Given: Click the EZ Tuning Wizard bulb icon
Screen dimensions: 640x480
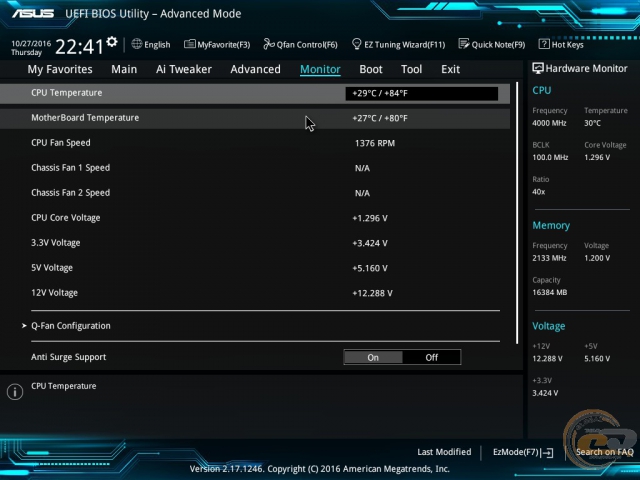Looking at the screenshot, I should coord(356,44).
